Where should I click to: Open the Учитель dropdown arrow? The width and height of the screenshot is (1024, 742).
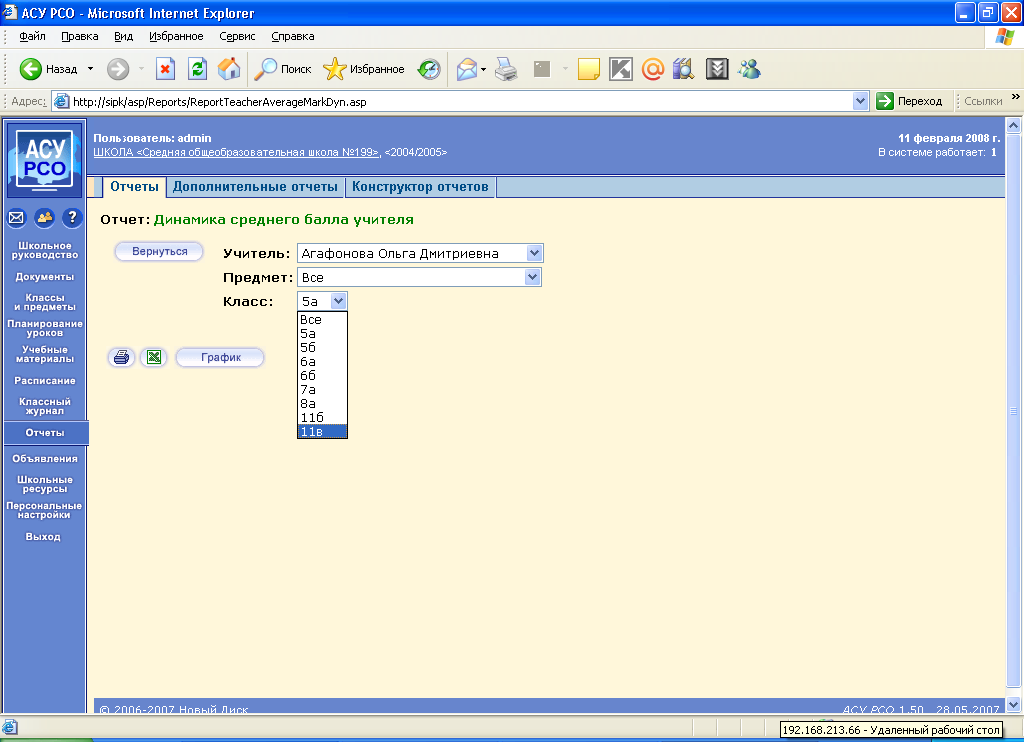pos(534,253)
